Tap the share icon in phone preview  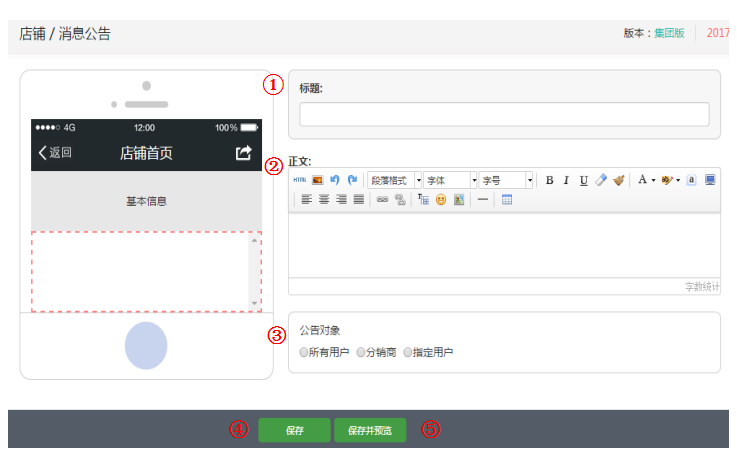click(243, 153)
